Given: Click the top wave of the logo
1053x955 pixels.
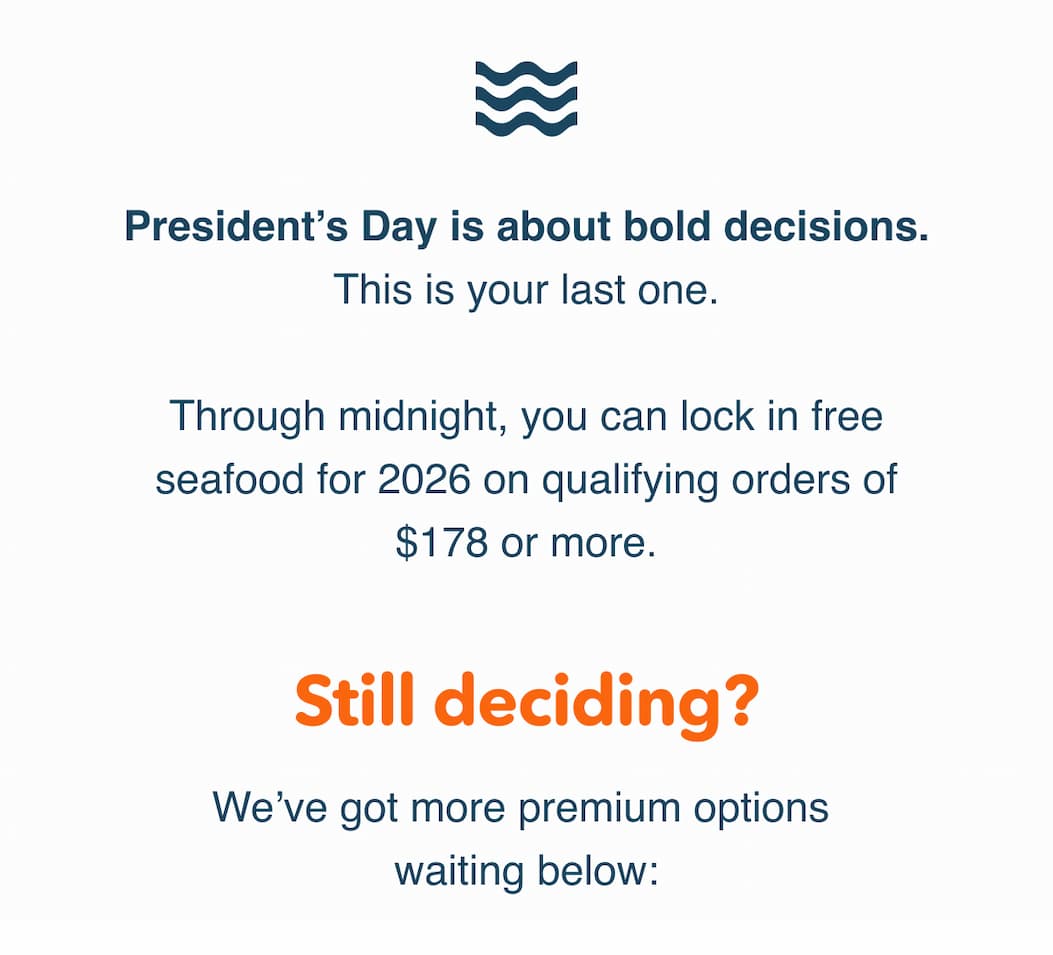Looking at the screenshot, I should pos(526,73).
